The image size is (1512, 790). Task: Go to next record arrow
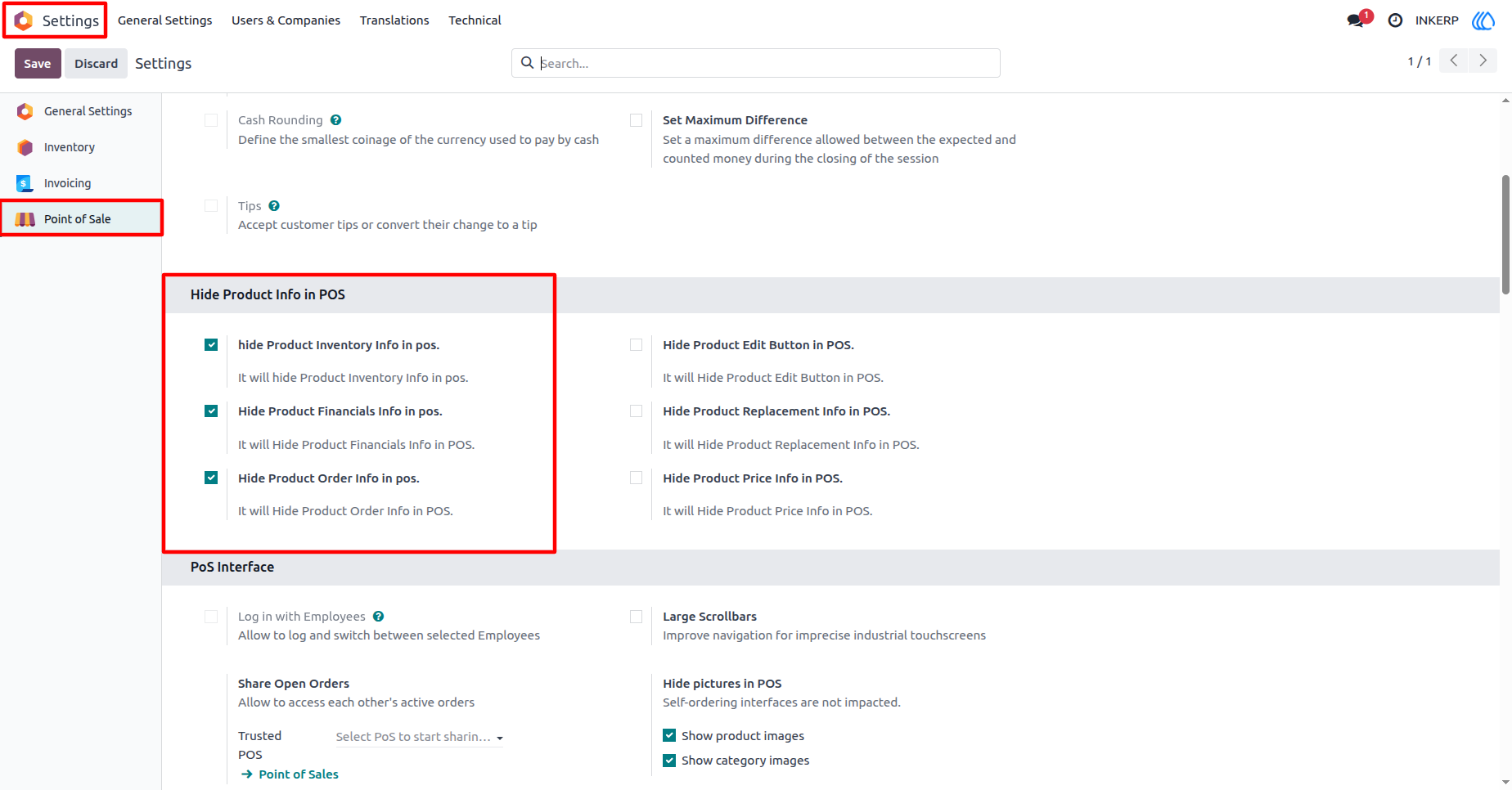point(1483,61)
